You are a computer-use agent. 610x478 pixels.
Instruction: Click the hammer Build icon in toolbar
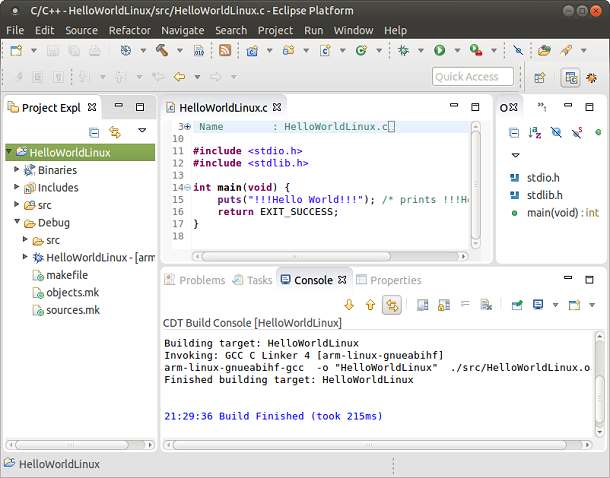pos(160,50)
